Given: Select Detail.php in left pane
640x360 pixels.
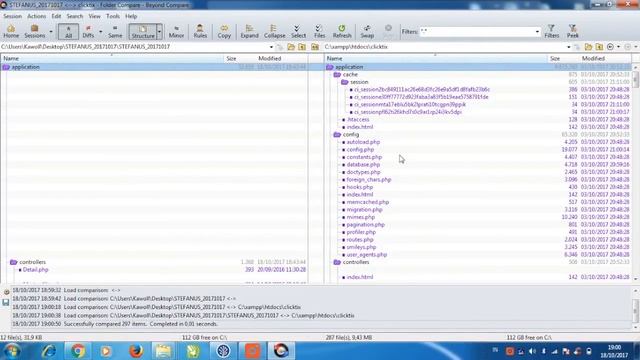Looking at the screenshot, I should pyautogui.click(x=36, y=270).
